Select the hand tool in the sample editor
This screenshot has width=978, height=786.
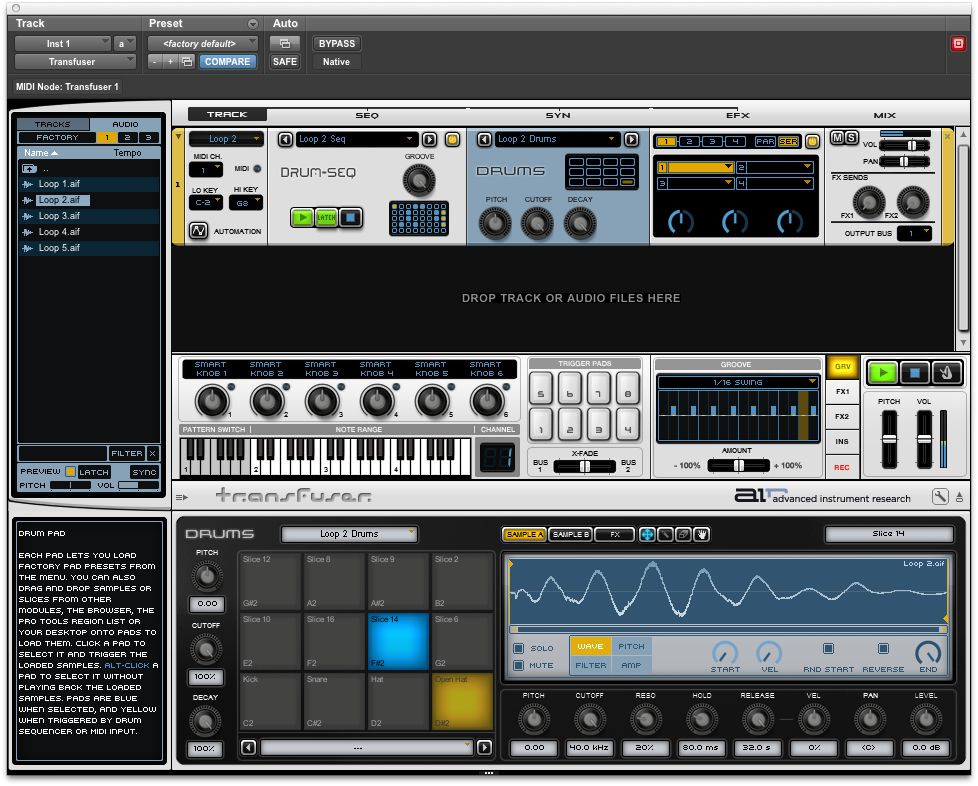(x=702, y=534)
